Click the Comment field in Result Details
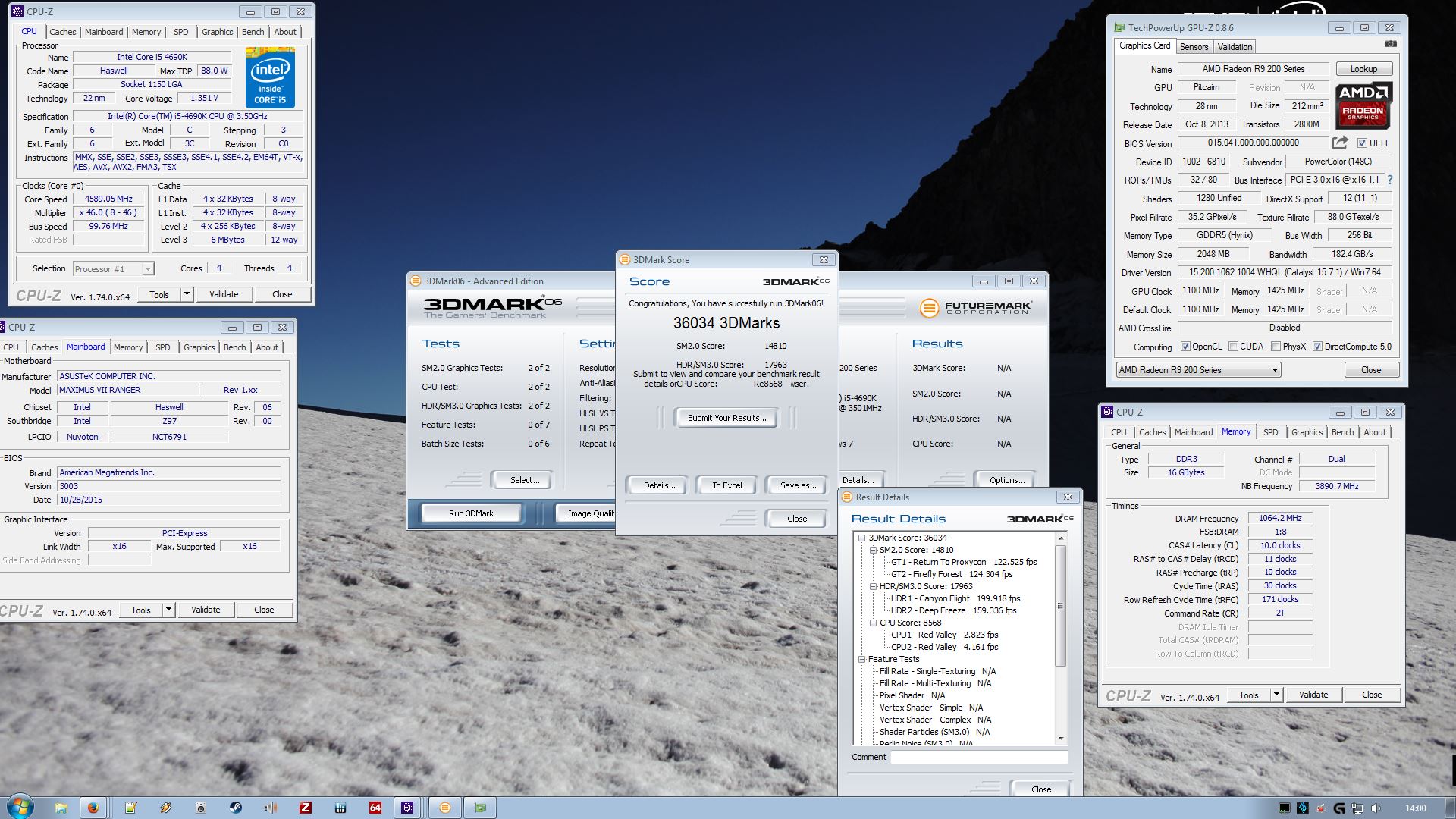 (978, 757)
